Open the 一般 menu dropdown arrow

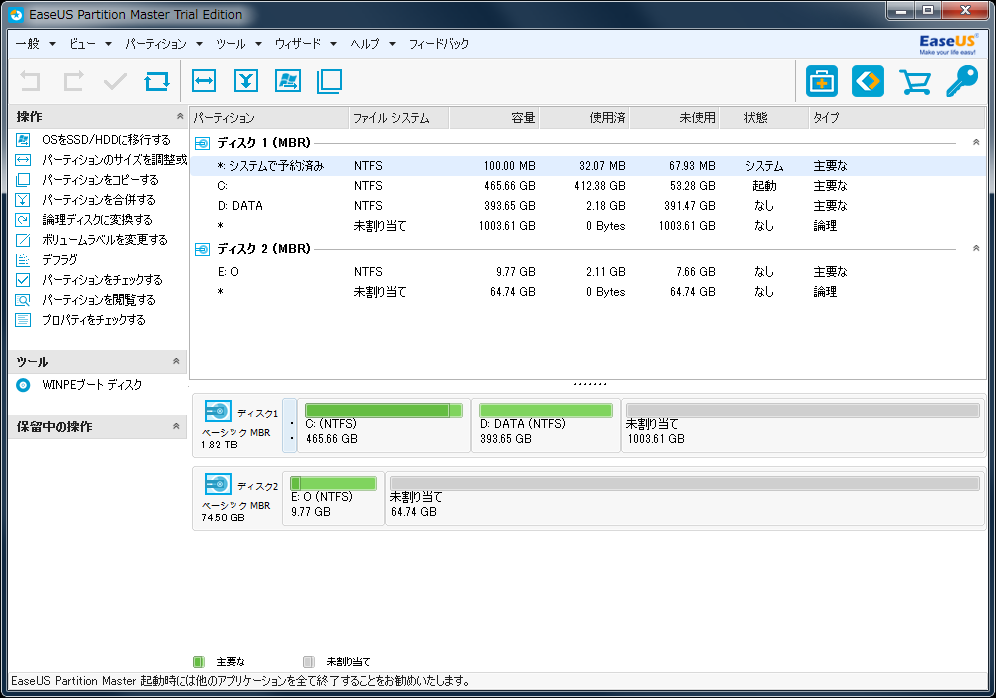pyautogui.click(x=52, y=44)
